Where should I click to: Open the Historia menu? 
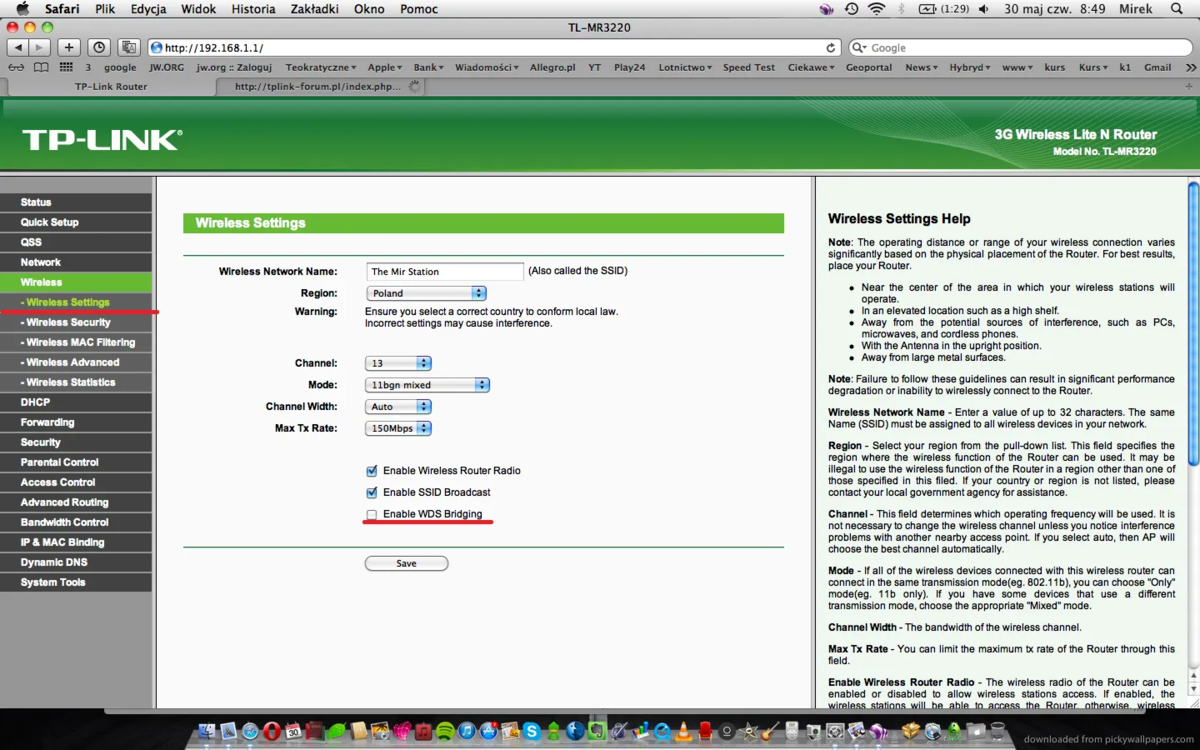point(253,9)
